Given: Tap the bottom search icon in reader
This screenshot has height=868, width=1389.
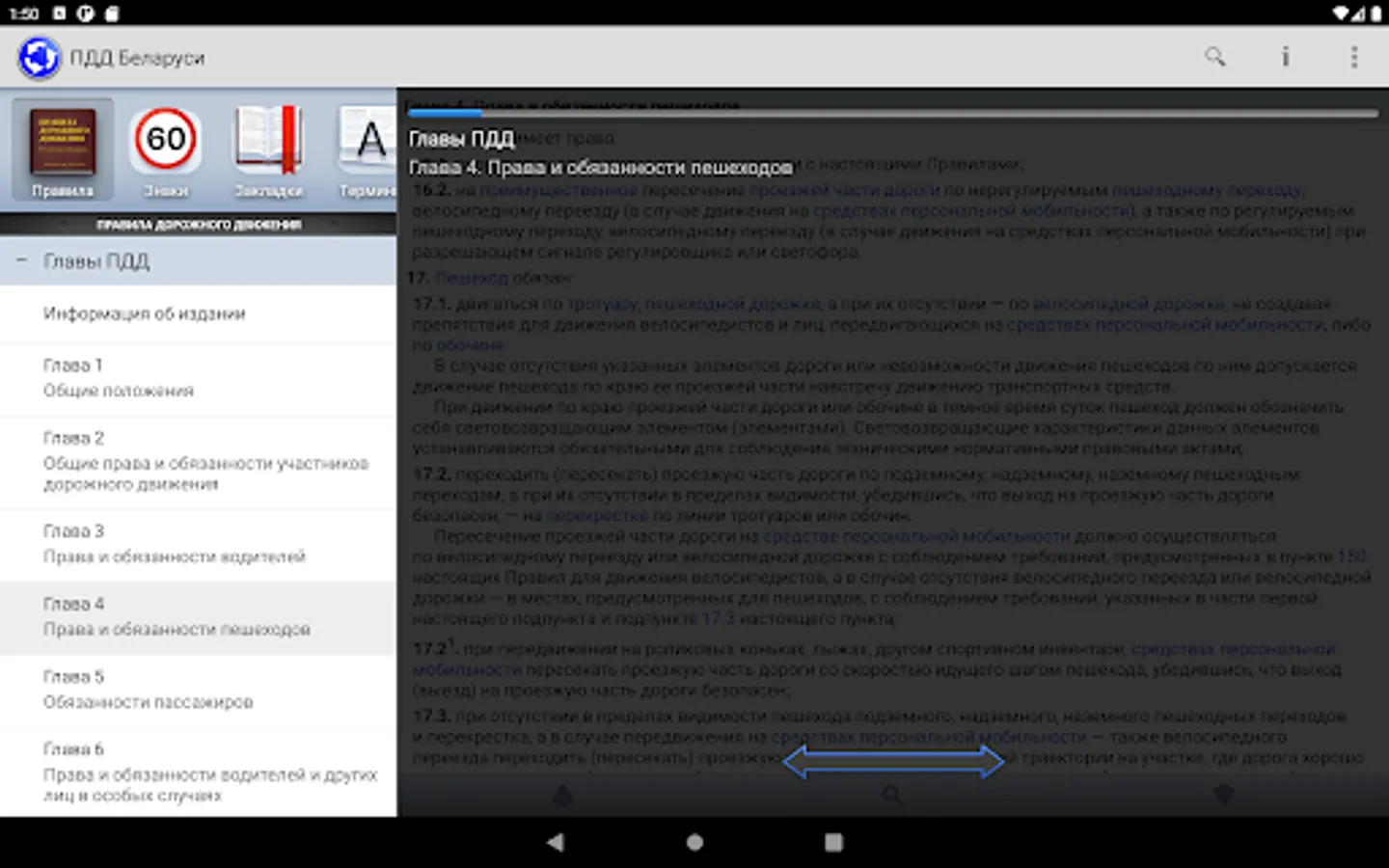Looking at the screenshot, I should 893,796.
